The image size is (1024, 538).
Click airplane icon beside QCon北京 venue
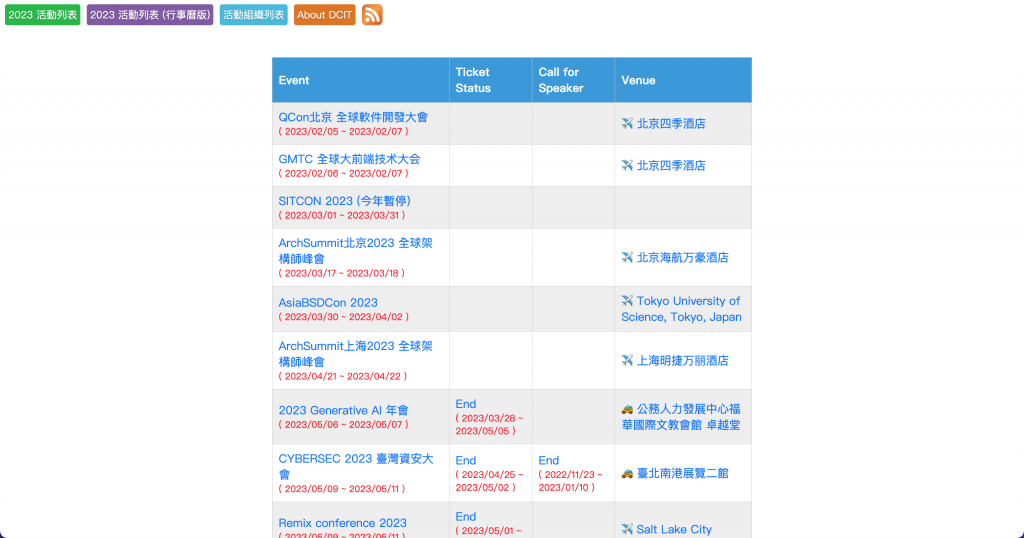(x=627, y=123)
